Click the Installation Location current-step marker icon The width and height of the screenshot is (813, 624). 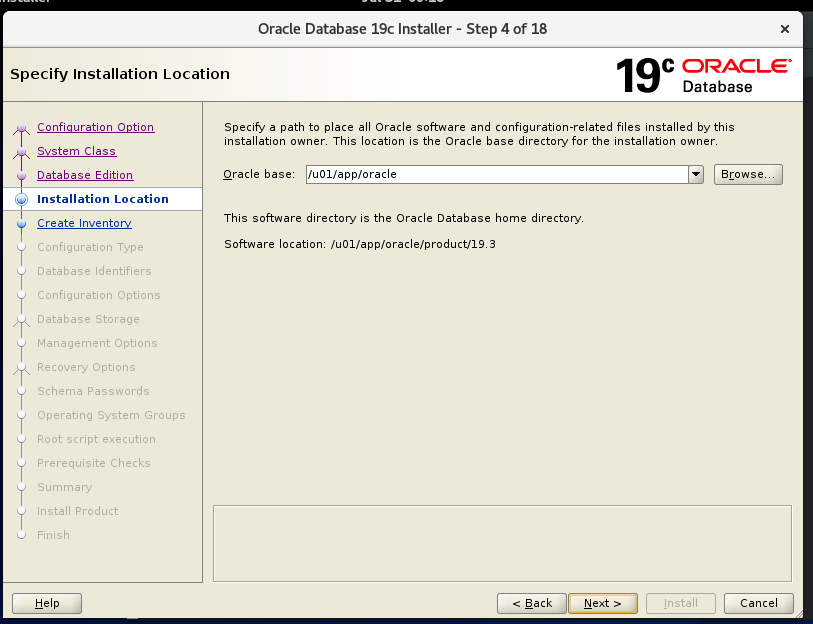click(21, 199)
